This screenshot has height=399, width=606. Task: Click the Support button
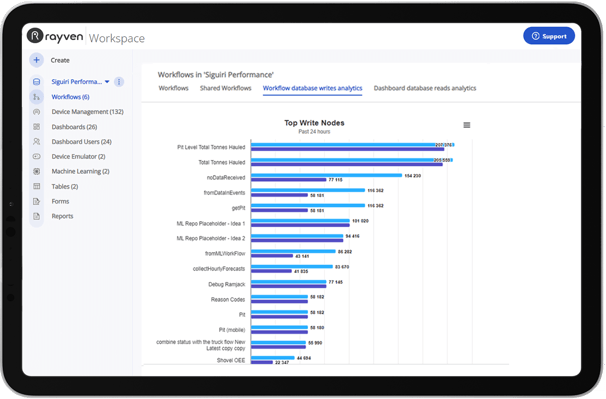point(549,36)
